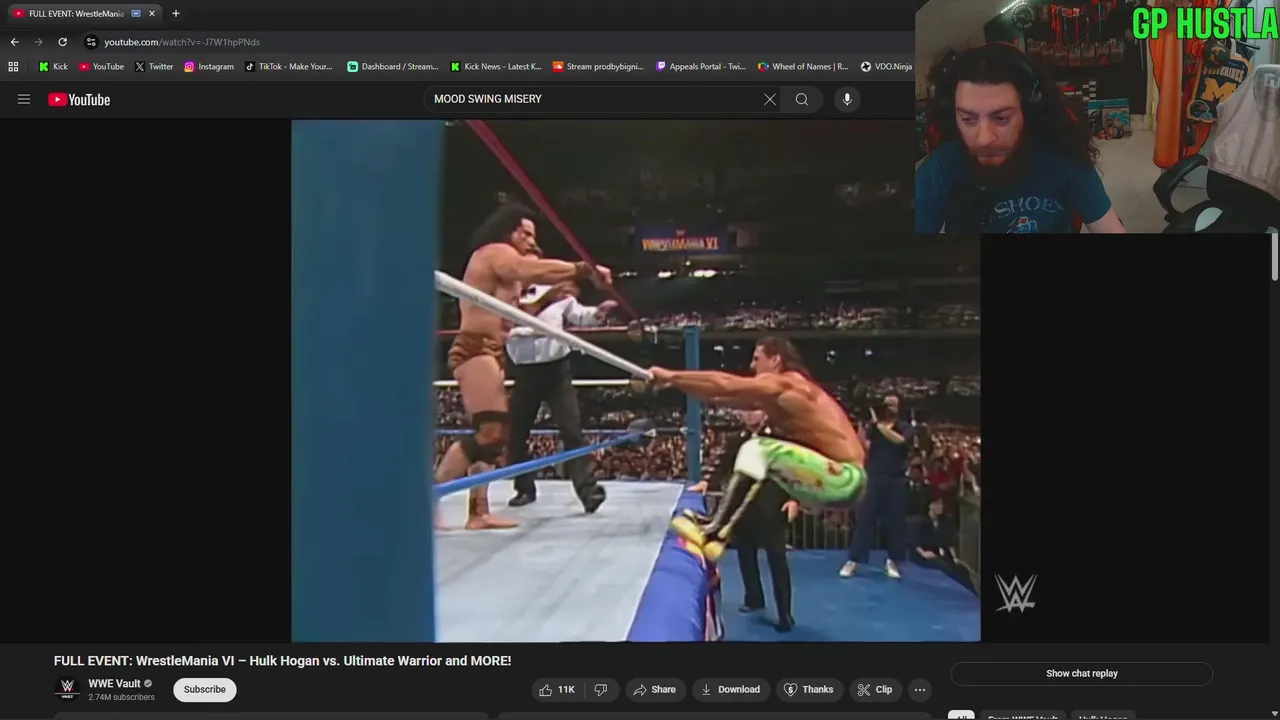
Task: Open the YouTube hamburger guide menu
Action: 24,99
